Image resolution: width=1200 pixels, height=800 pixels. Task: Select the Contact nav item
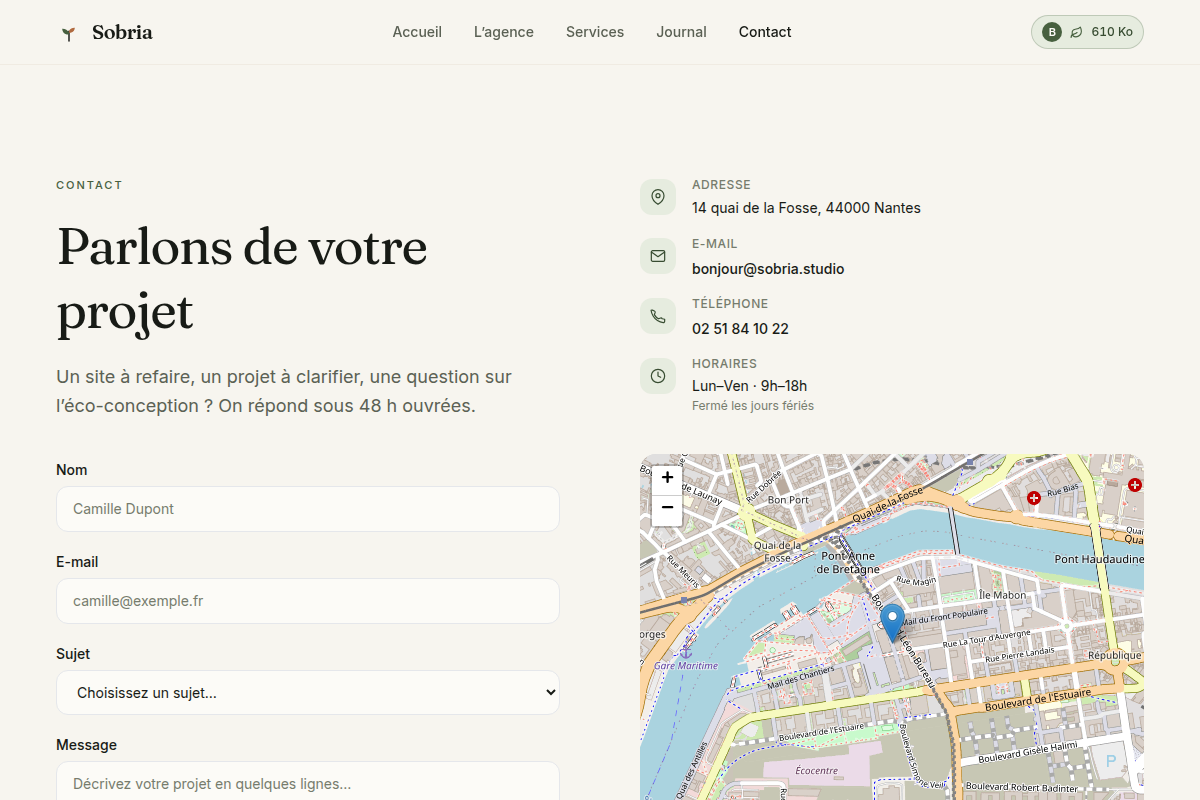pos(765,32)
